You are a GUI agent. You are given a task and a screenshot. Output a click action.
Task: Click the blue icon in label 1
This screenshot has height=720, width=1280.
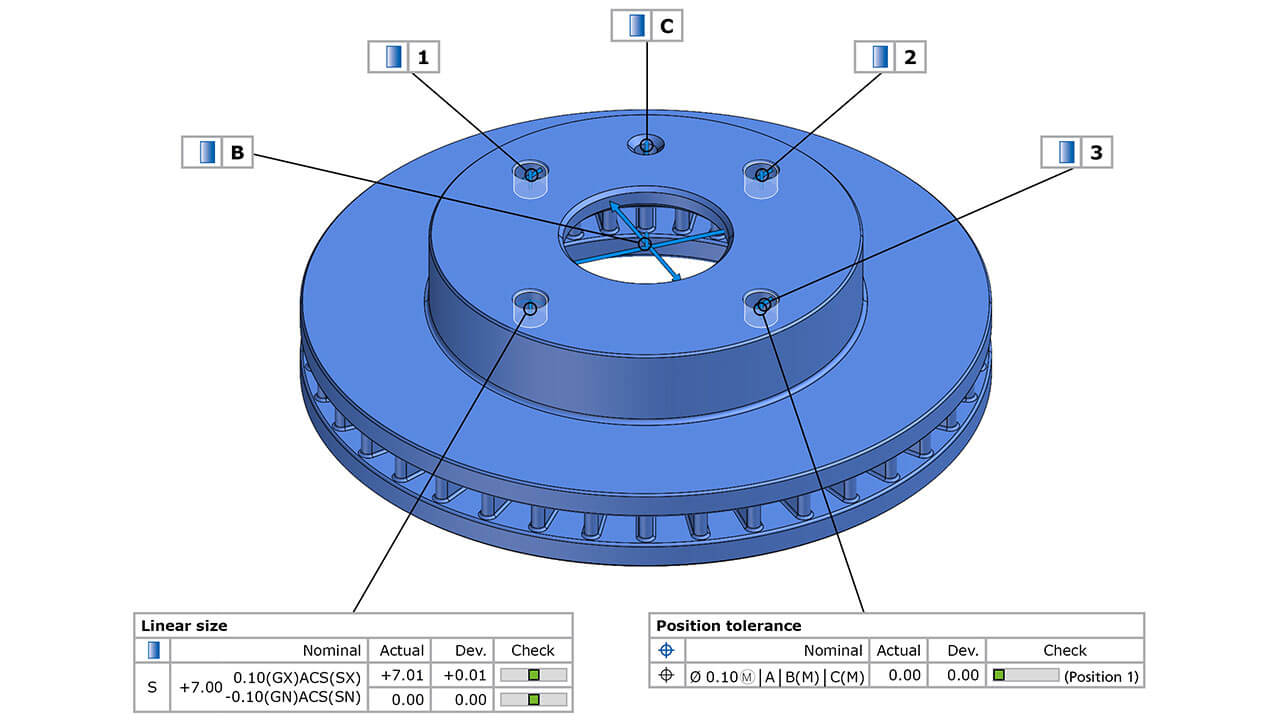coord(392,58)
